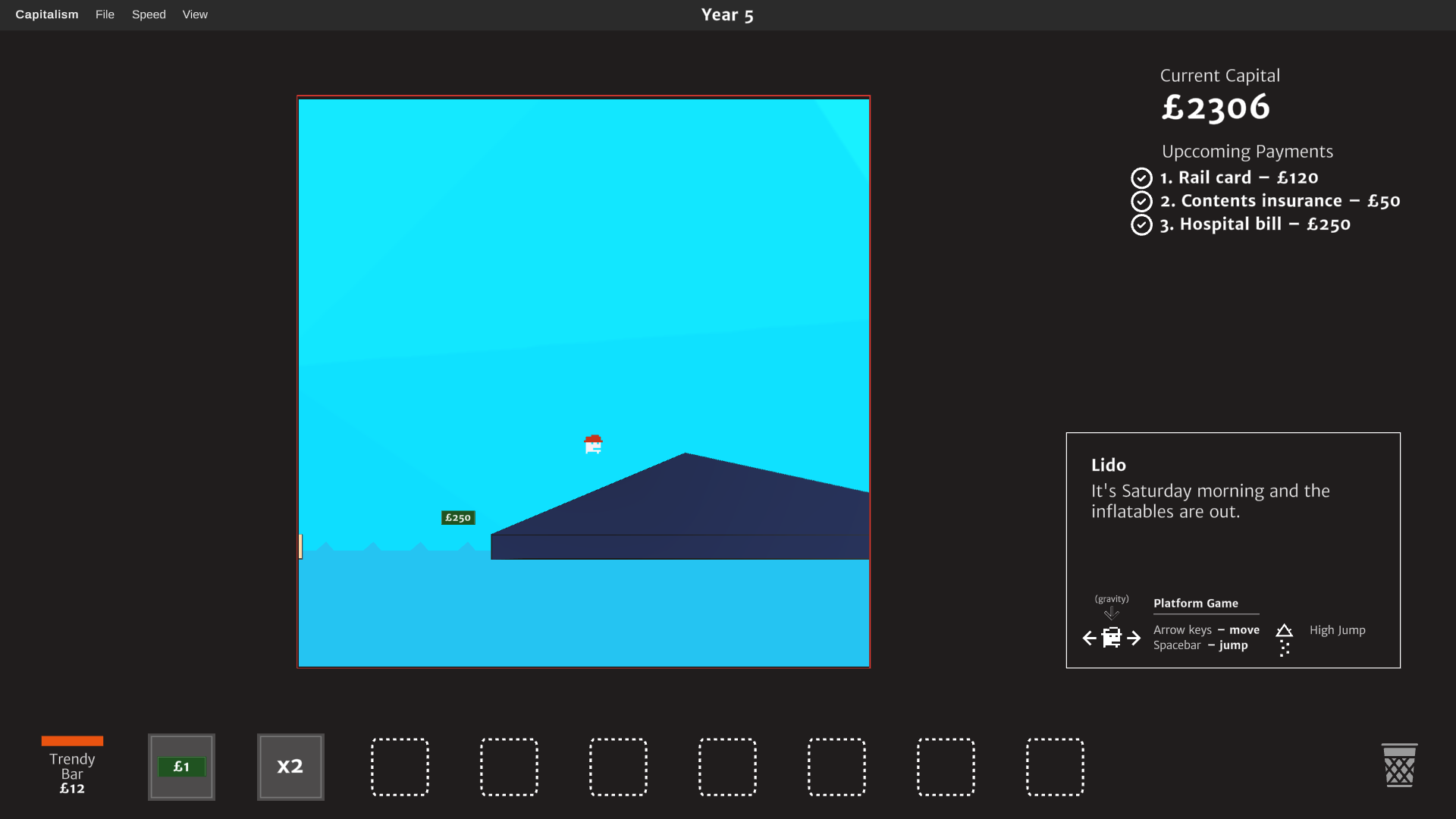This screenshot has height=819, width=1456.
Task: Click the orange Trendy Bar progress bar
Action: tap(72, 741)
